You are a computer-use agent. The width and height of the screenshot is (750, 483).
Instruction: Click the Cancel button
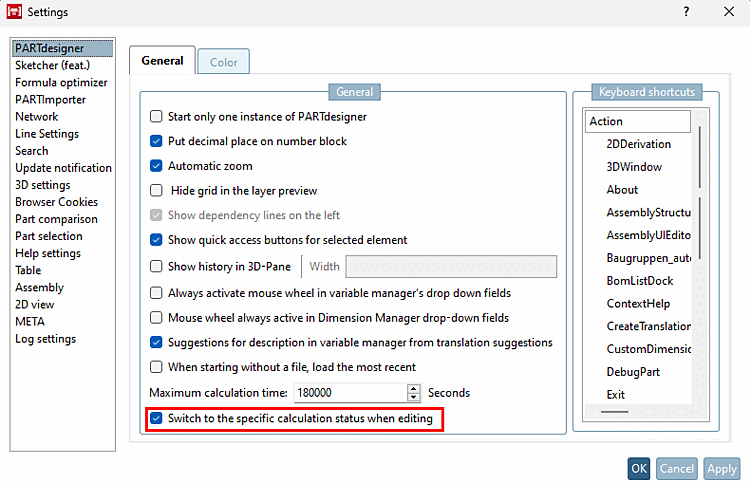pyautogui.click(x=676, y=469)
